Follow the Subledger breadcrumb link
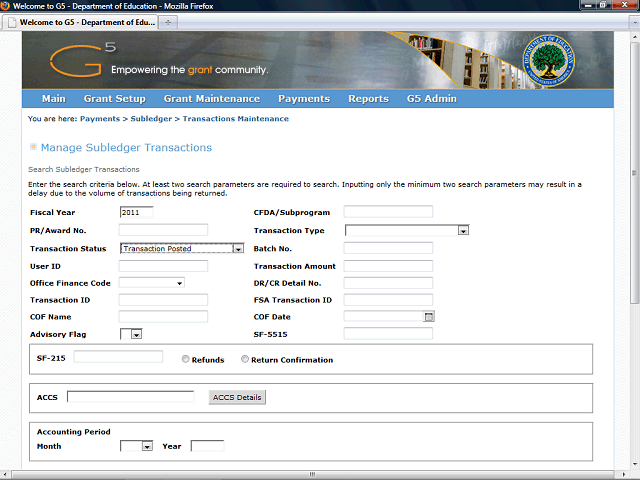The height and width of the screenshot is (480, 640). click(151, 119)
